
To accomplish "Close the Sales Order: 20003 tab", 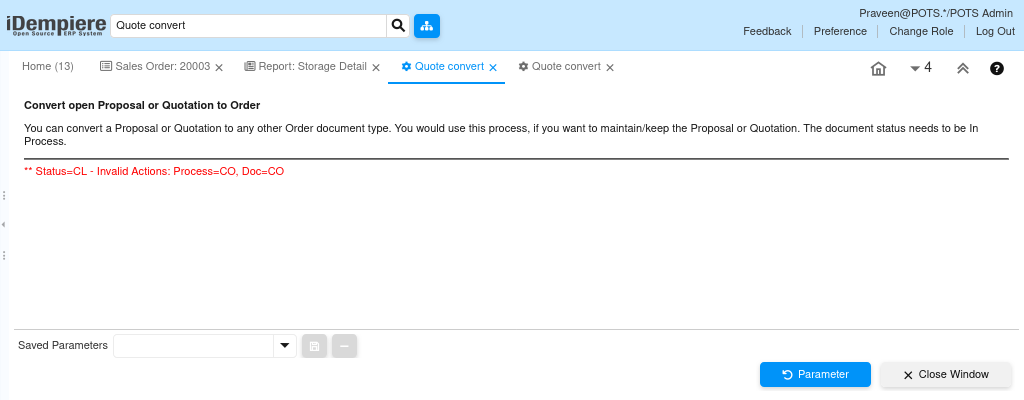I will coord(219,67).
